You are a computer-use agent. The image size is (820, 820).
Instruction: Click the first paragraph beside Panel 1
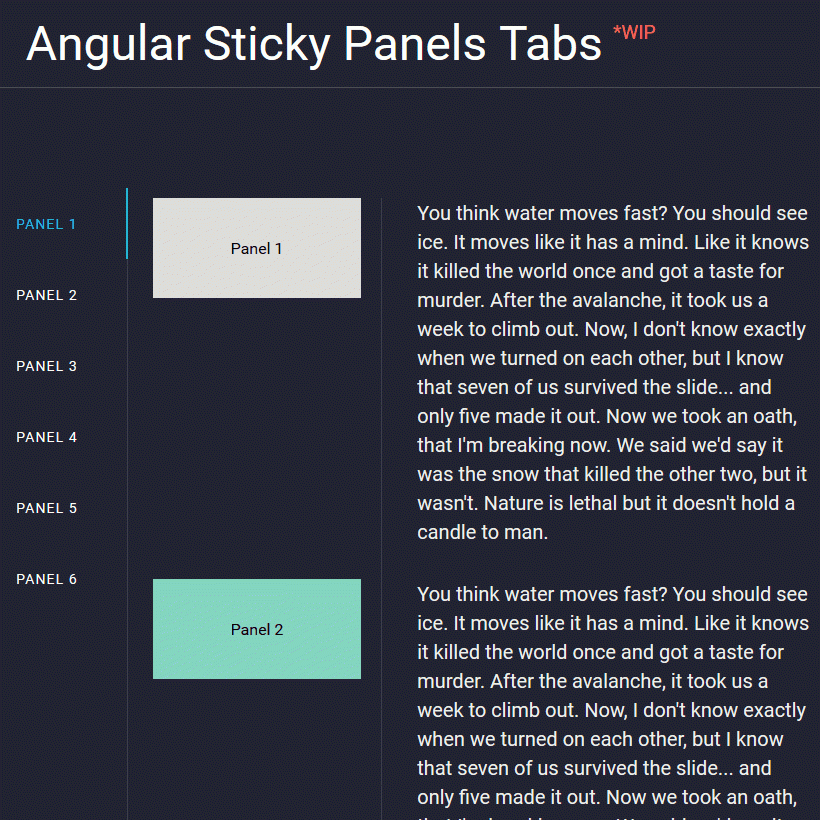[x=612, y=372]
